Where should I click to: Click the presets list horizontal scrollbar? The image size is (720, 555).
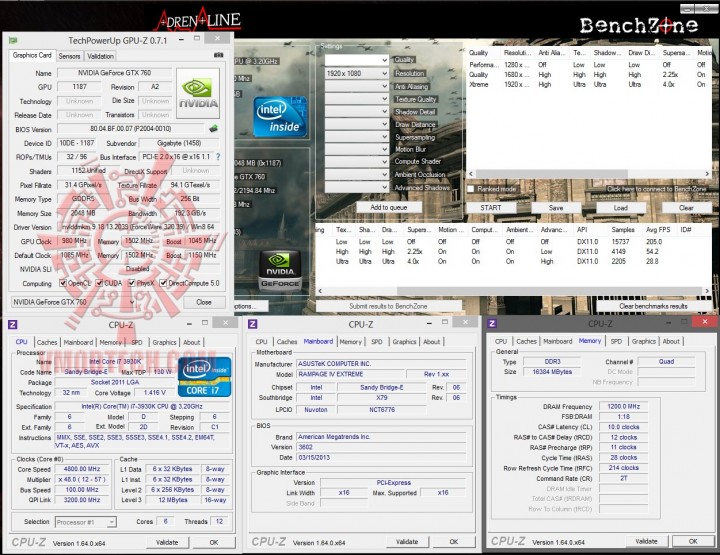[589, 174]
